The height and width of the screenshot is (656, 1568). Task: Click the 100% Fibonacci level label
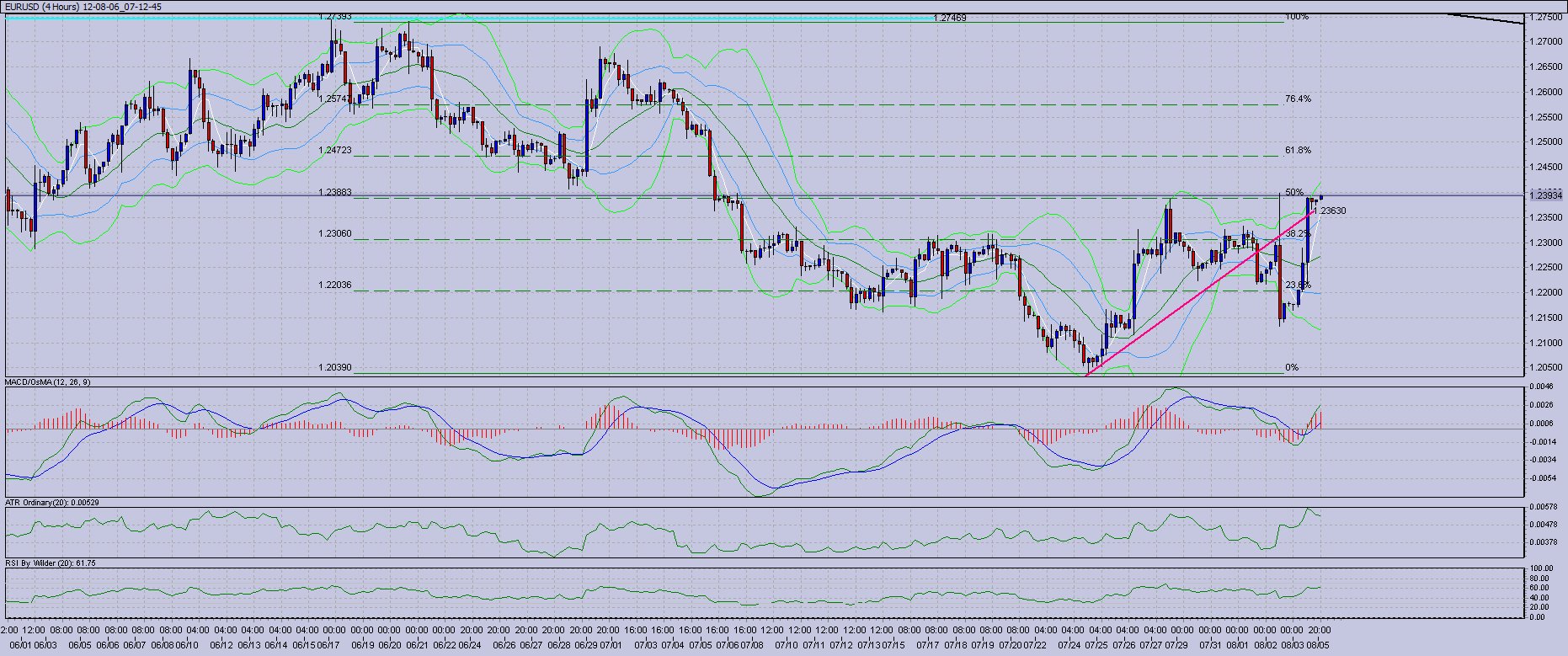pyautogui.click(x=1296, y=17)
